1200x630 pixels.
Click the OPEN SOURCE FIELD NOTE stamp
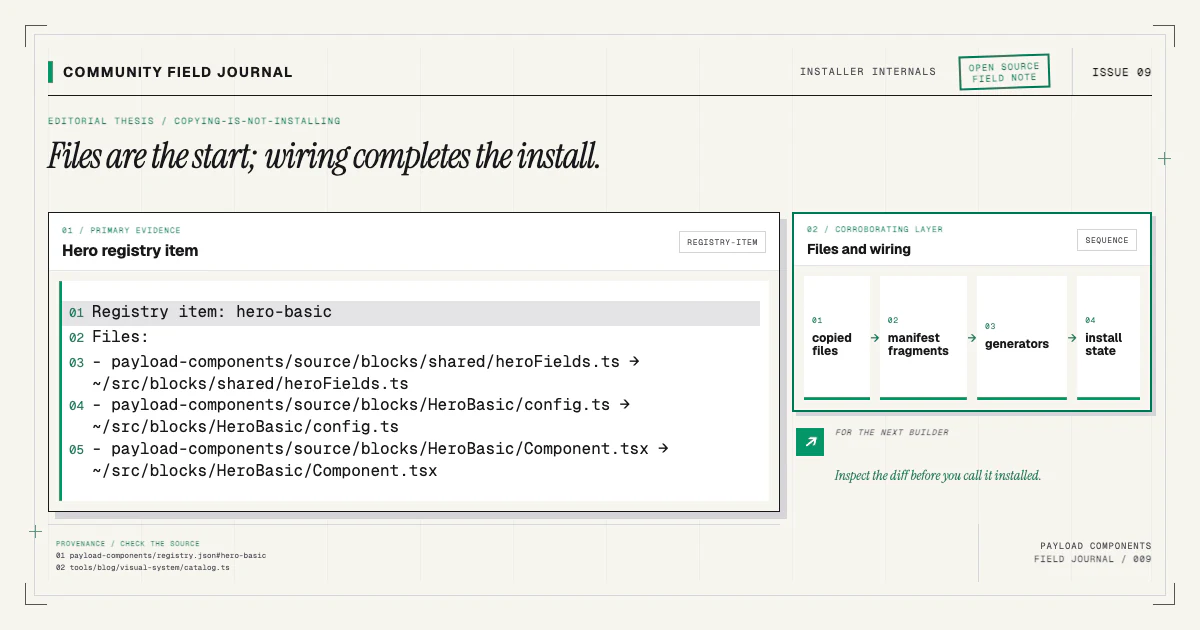(1004, 72)
